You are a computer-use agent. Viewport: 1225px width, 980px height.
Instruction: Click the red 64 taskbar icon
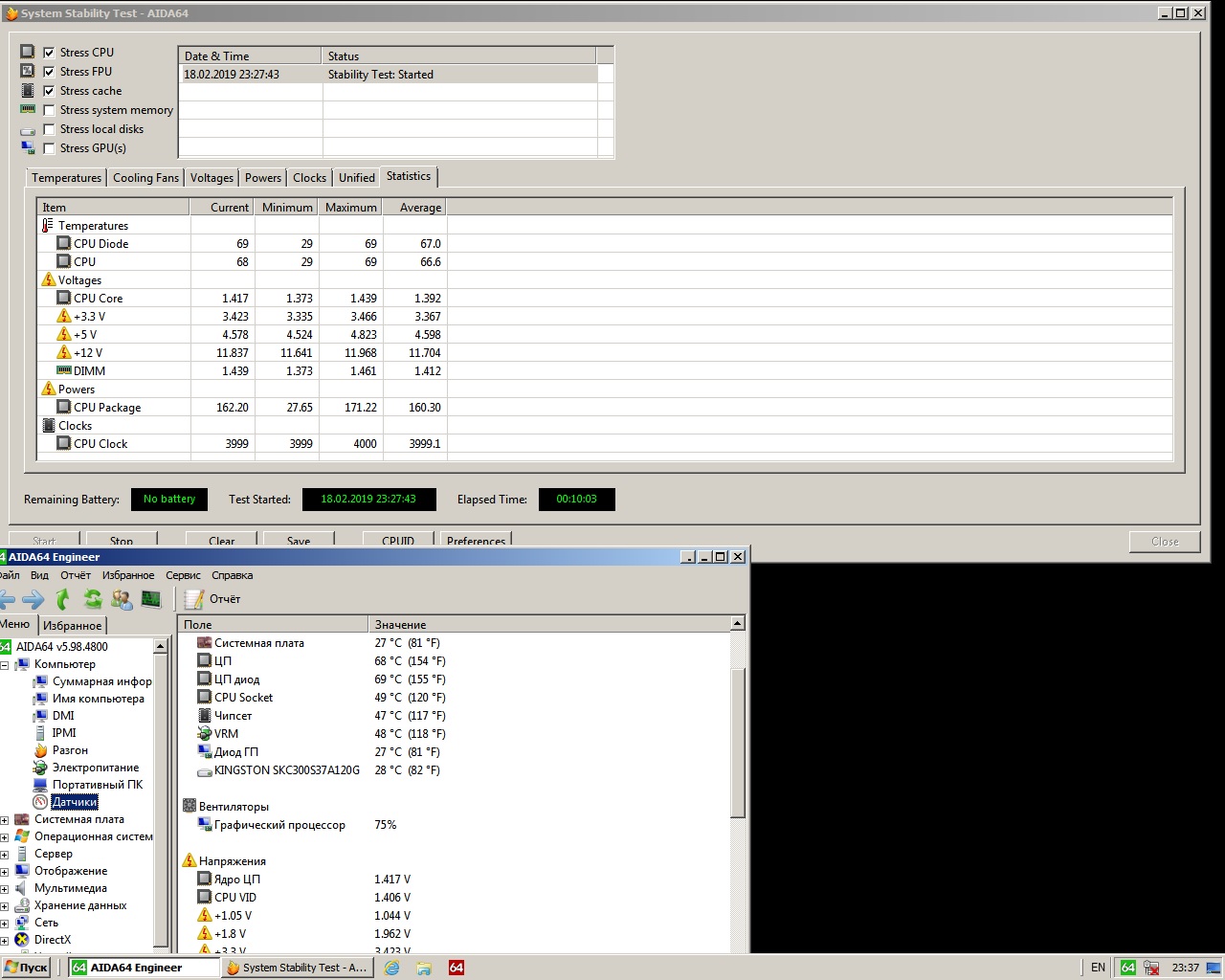pos(457,968)
